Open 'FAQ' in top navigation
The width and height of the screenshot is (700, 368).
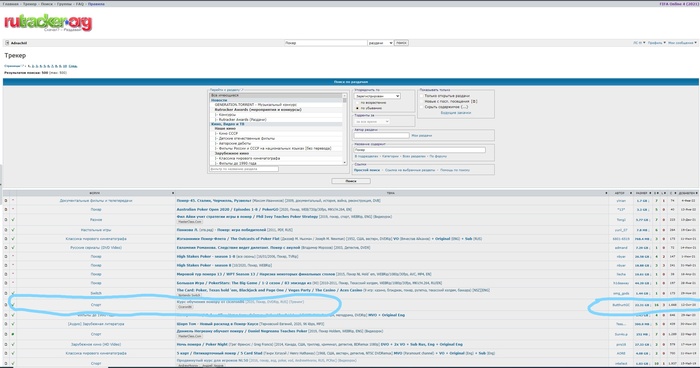point(79,4)
